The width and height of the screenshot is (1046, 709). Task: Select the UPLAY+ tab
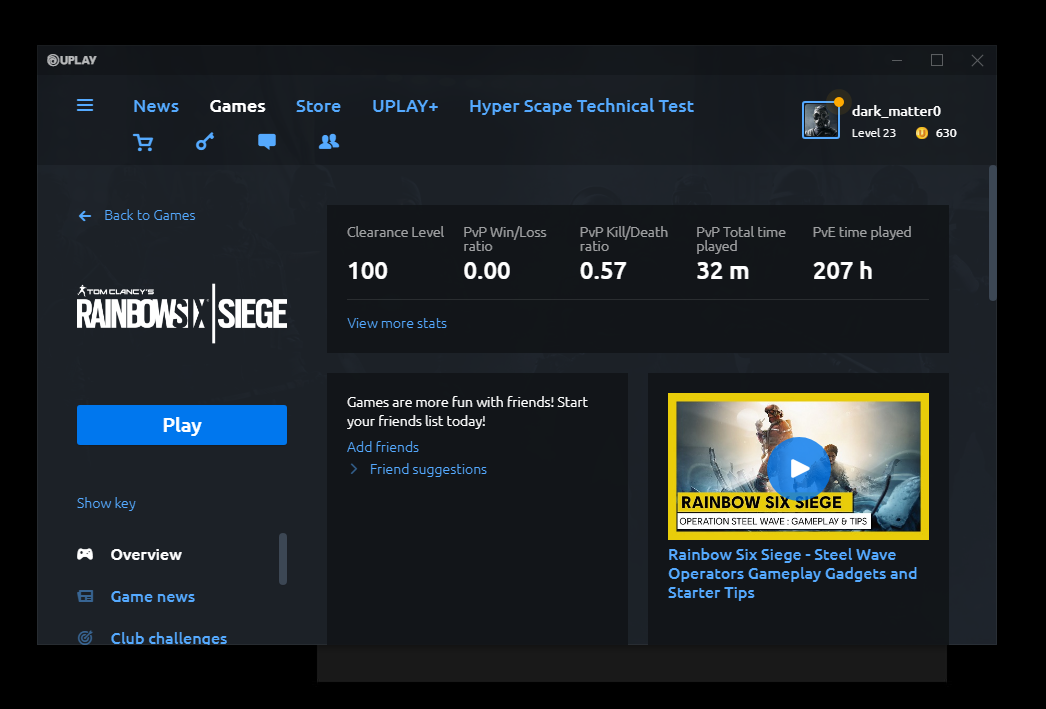click(x=405, y=106)
